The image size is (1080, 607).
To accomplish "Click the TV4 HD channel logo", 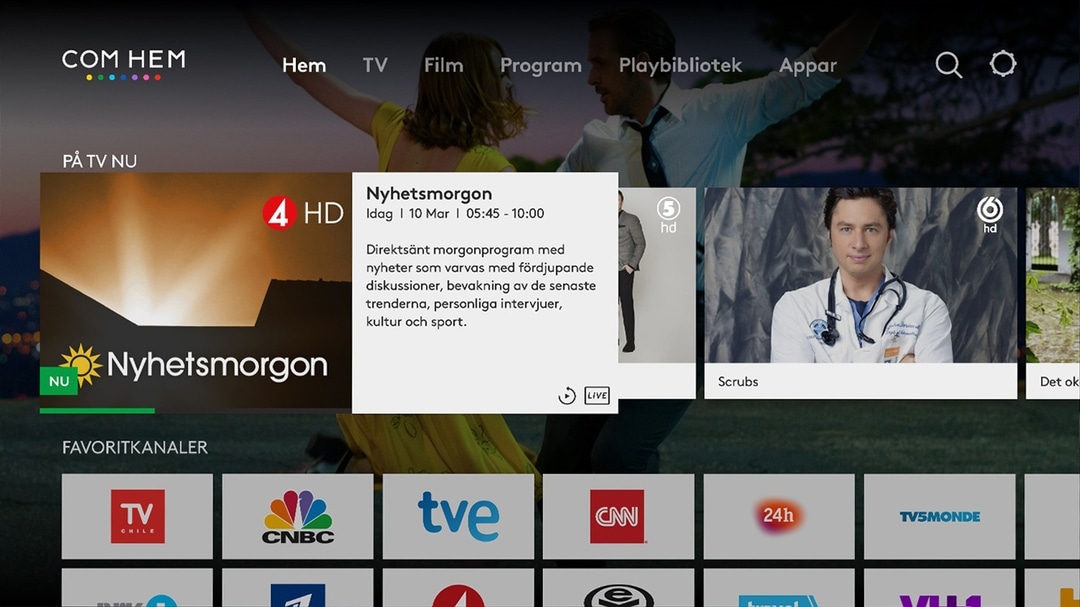I will point(303,213).
